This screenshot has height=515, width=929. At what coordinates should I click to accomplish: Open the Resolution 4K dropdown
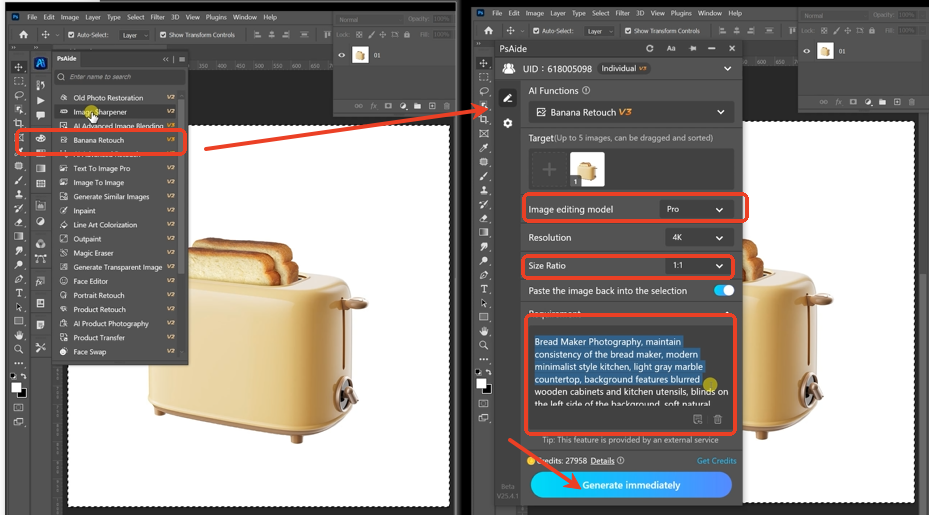(x=699, y=238)
